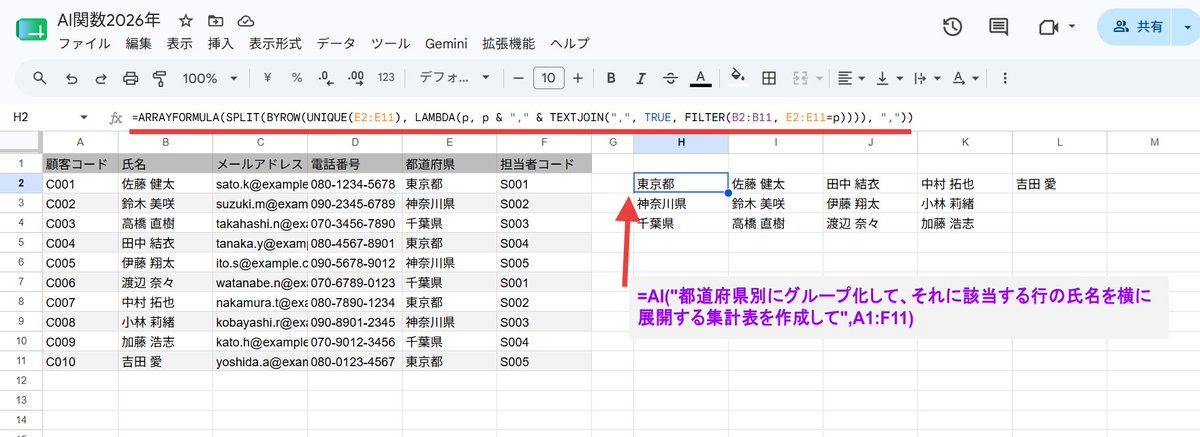The height and width of the screenshot is (437, 1200).
Task: Apply yen currency format
Action: coord(268,78)
